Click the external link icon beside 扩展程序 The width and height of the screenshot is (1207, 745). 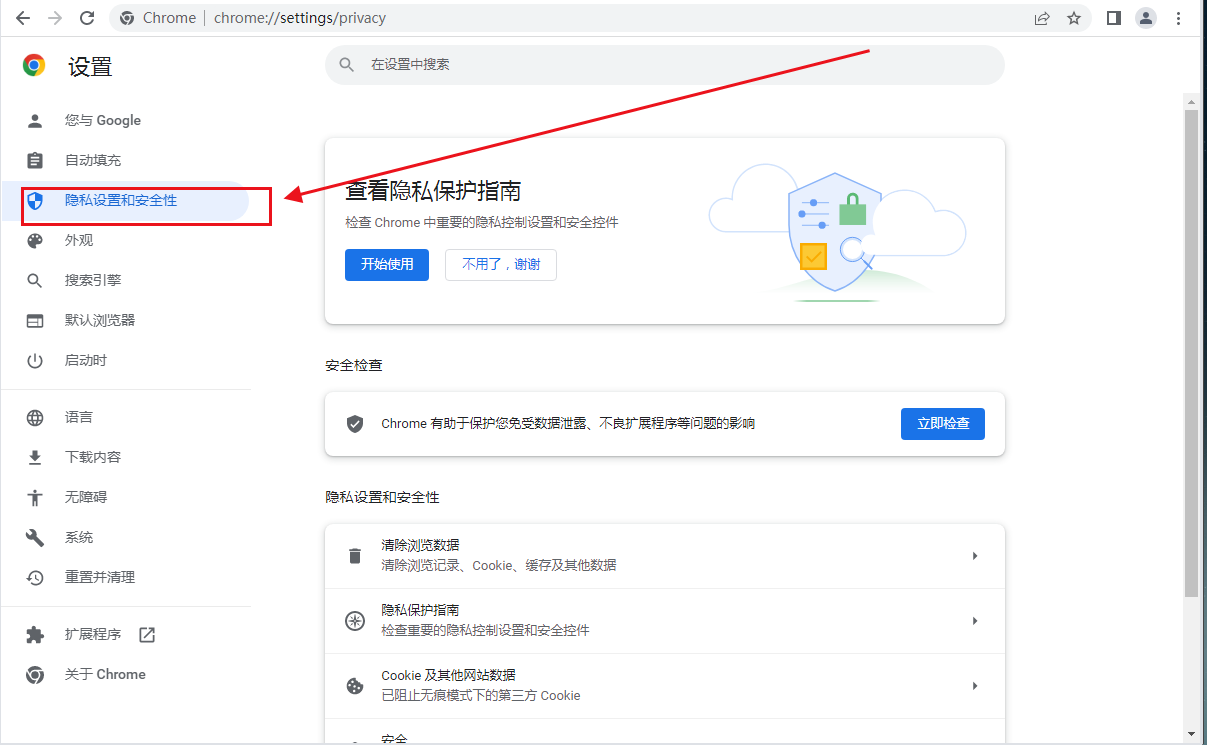(147, 635)
